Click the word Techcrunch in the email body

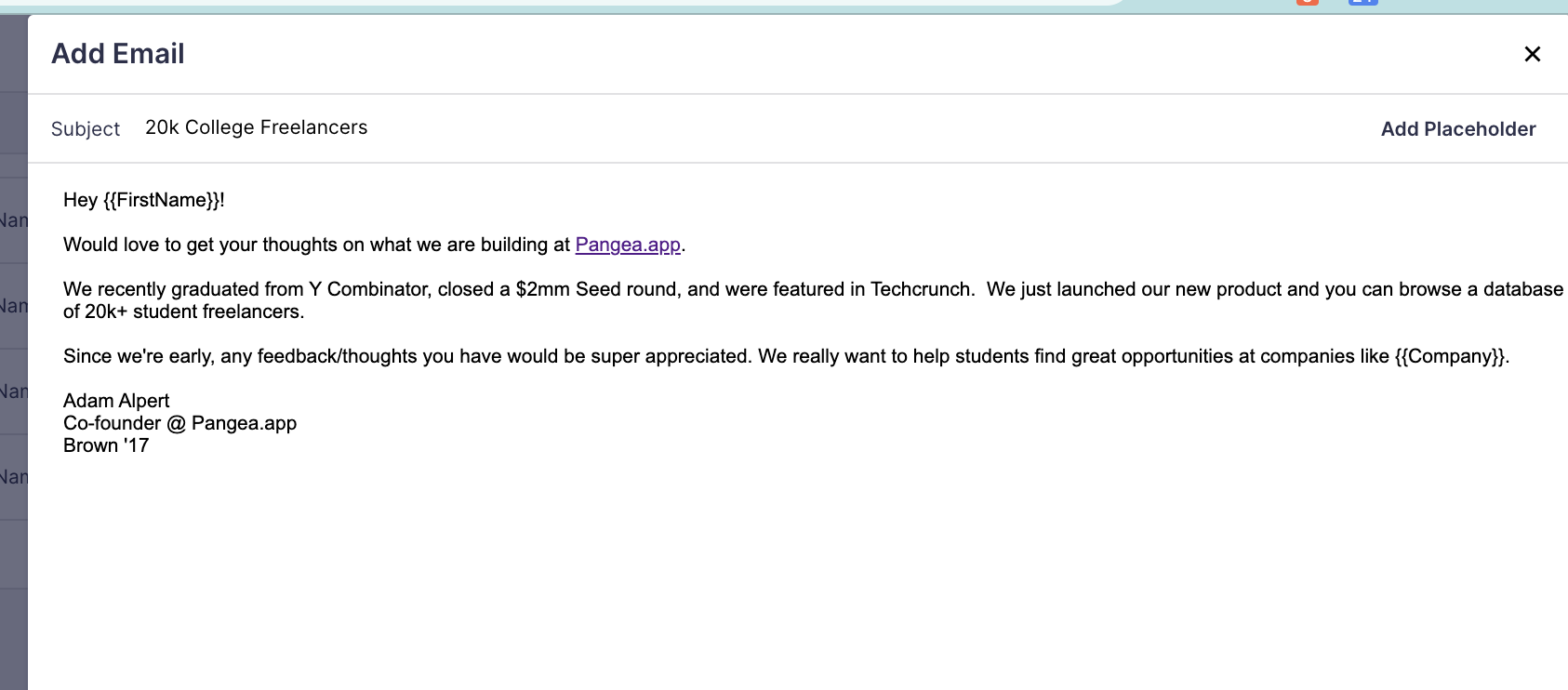[x=921, y=289]
